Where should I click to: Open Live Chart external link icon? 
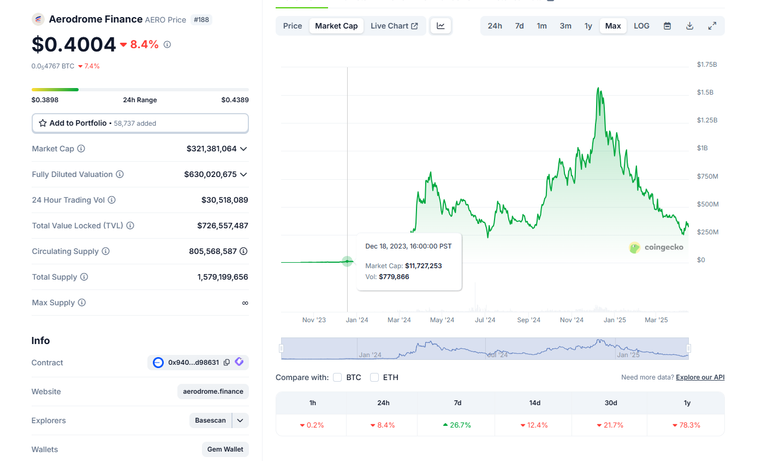[x=414, y=26]
